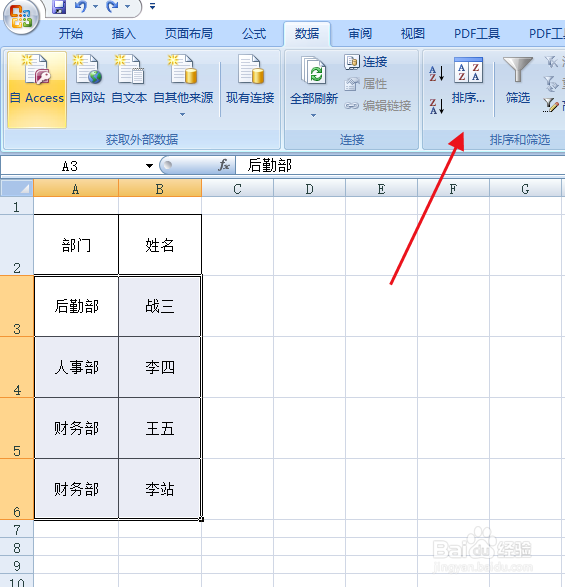565x587 pixels.
Task: Open undo history dropdown arrow
Action: click(x=95, y=7)
